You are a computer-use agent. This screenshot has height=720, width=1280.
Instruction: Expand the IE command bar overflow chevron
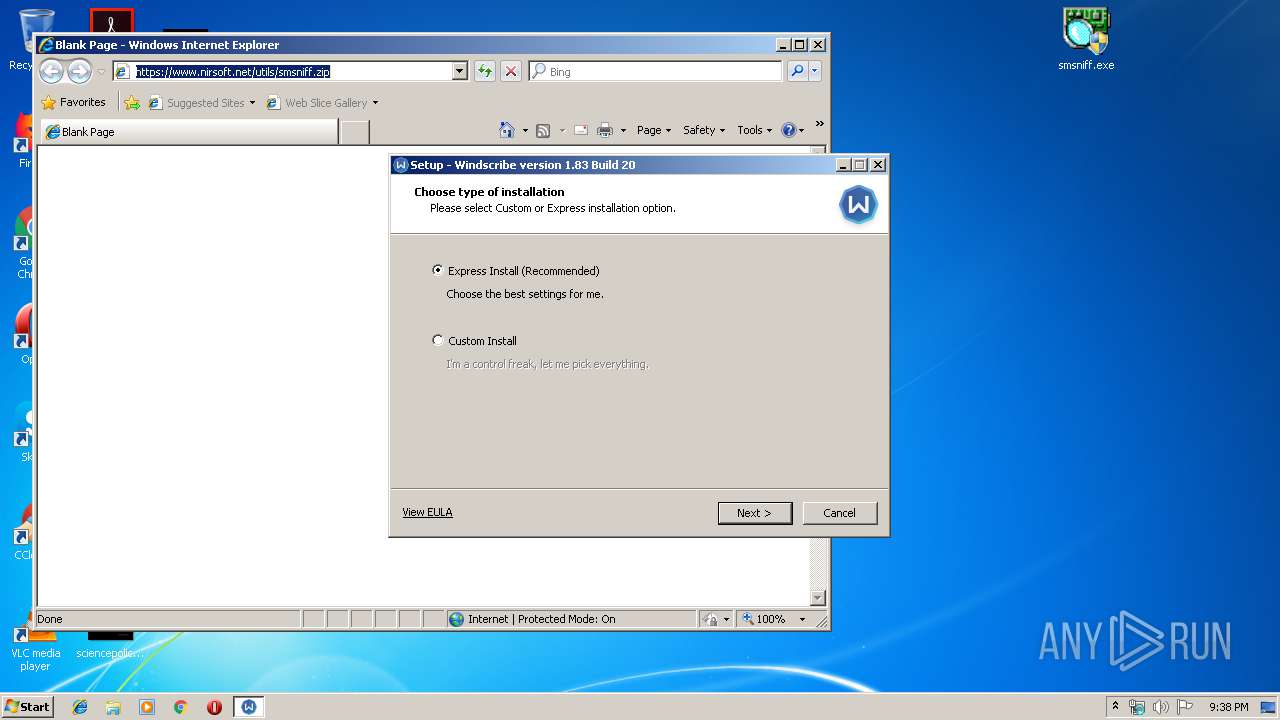click(x=819, y=124)
